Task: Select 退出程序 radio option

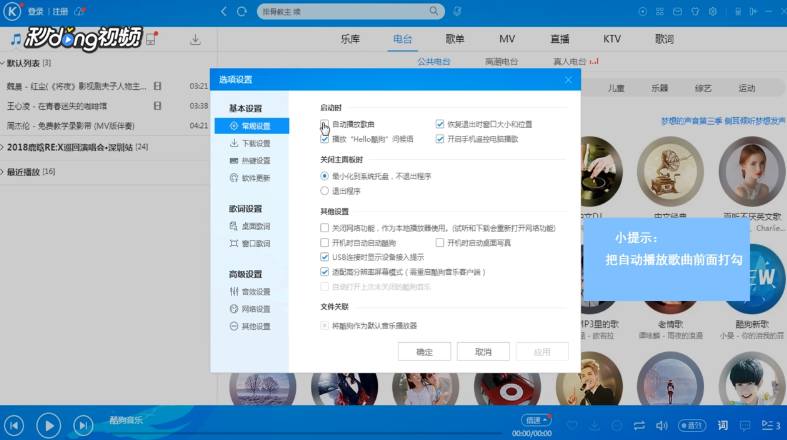Action: pyautogui.click(x=324, y=191)
